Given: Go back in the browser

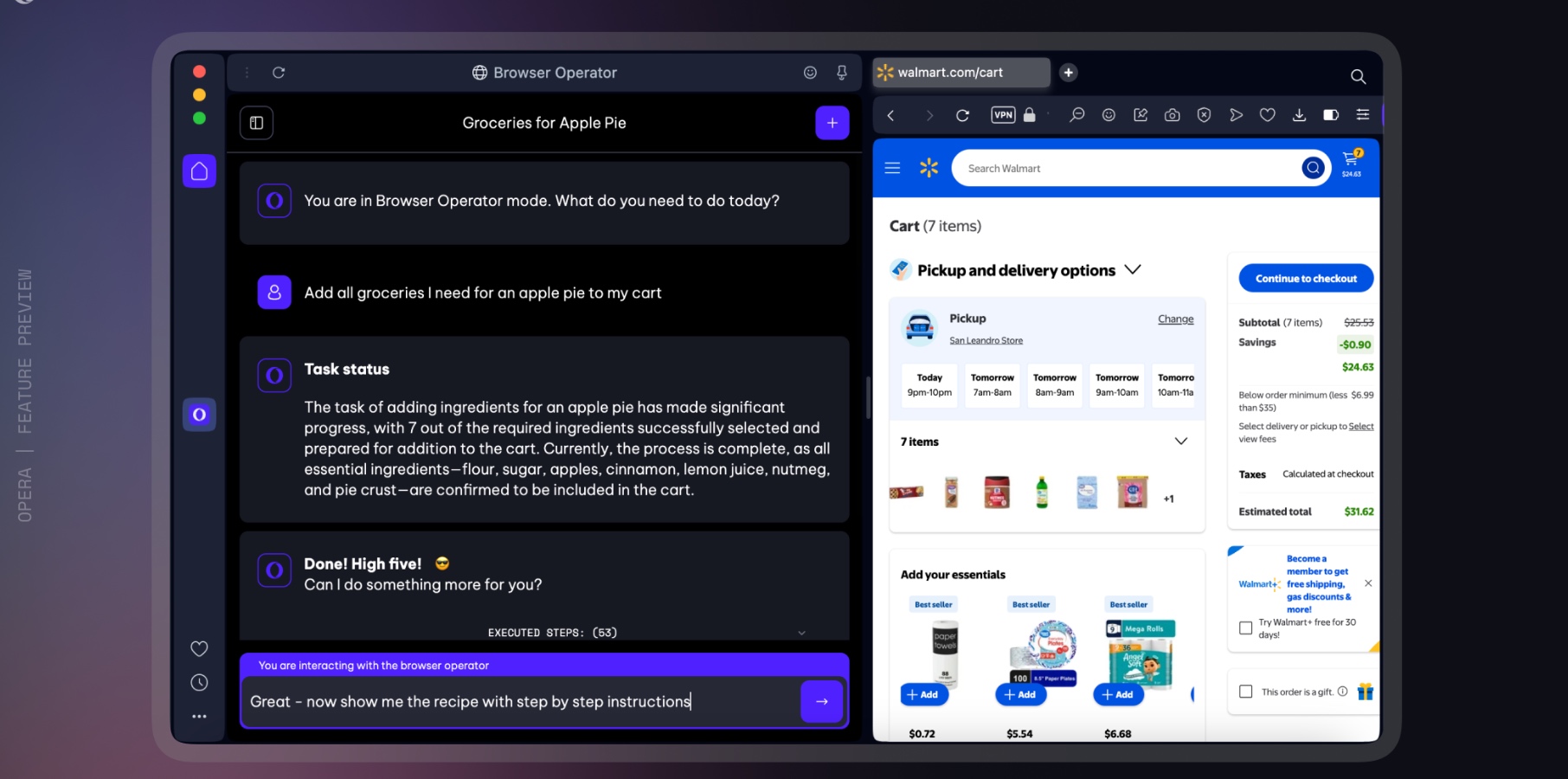Looking at the screenshot, I should pos(890,115).
